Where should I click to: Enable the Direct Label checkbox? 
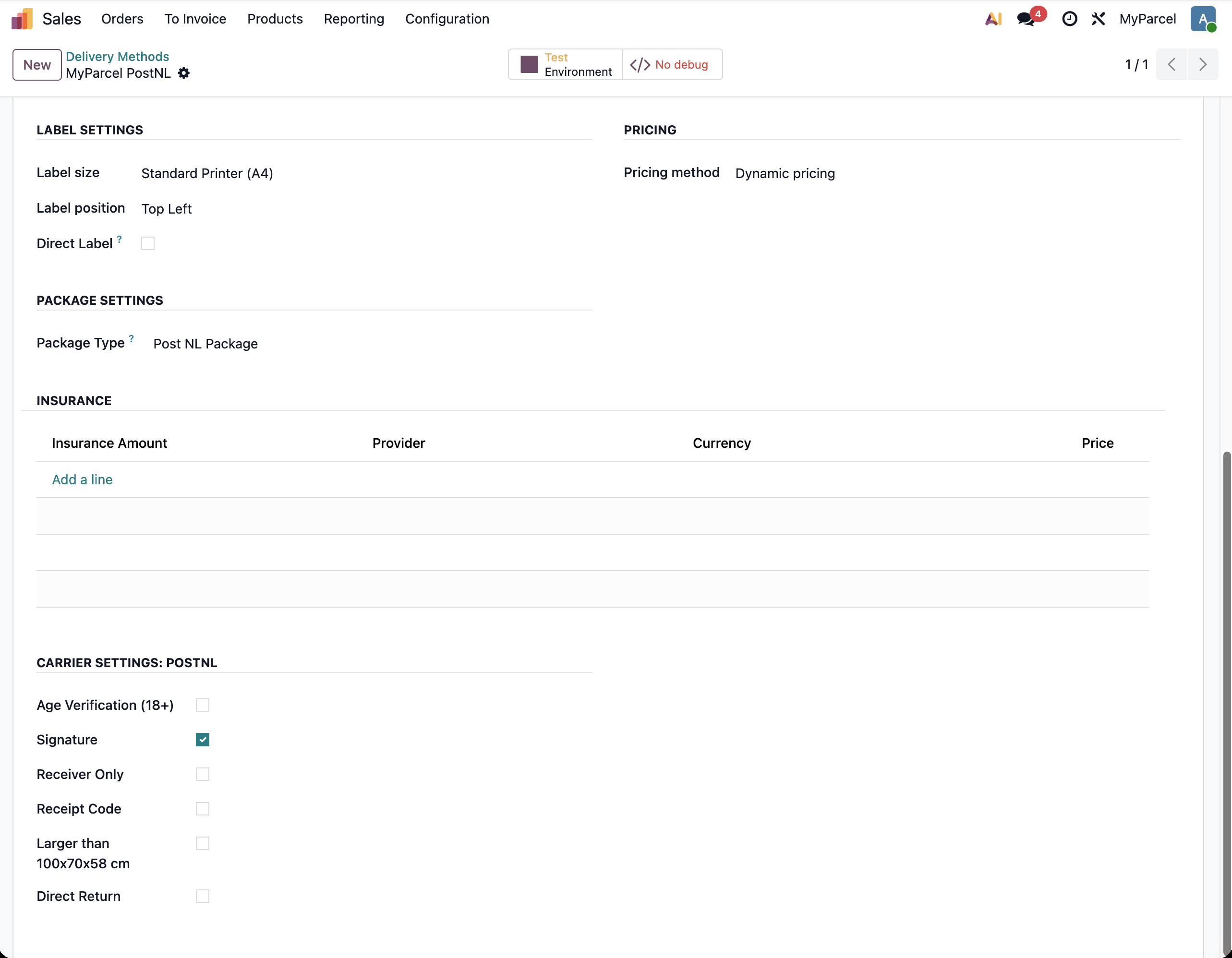[148, 244]
